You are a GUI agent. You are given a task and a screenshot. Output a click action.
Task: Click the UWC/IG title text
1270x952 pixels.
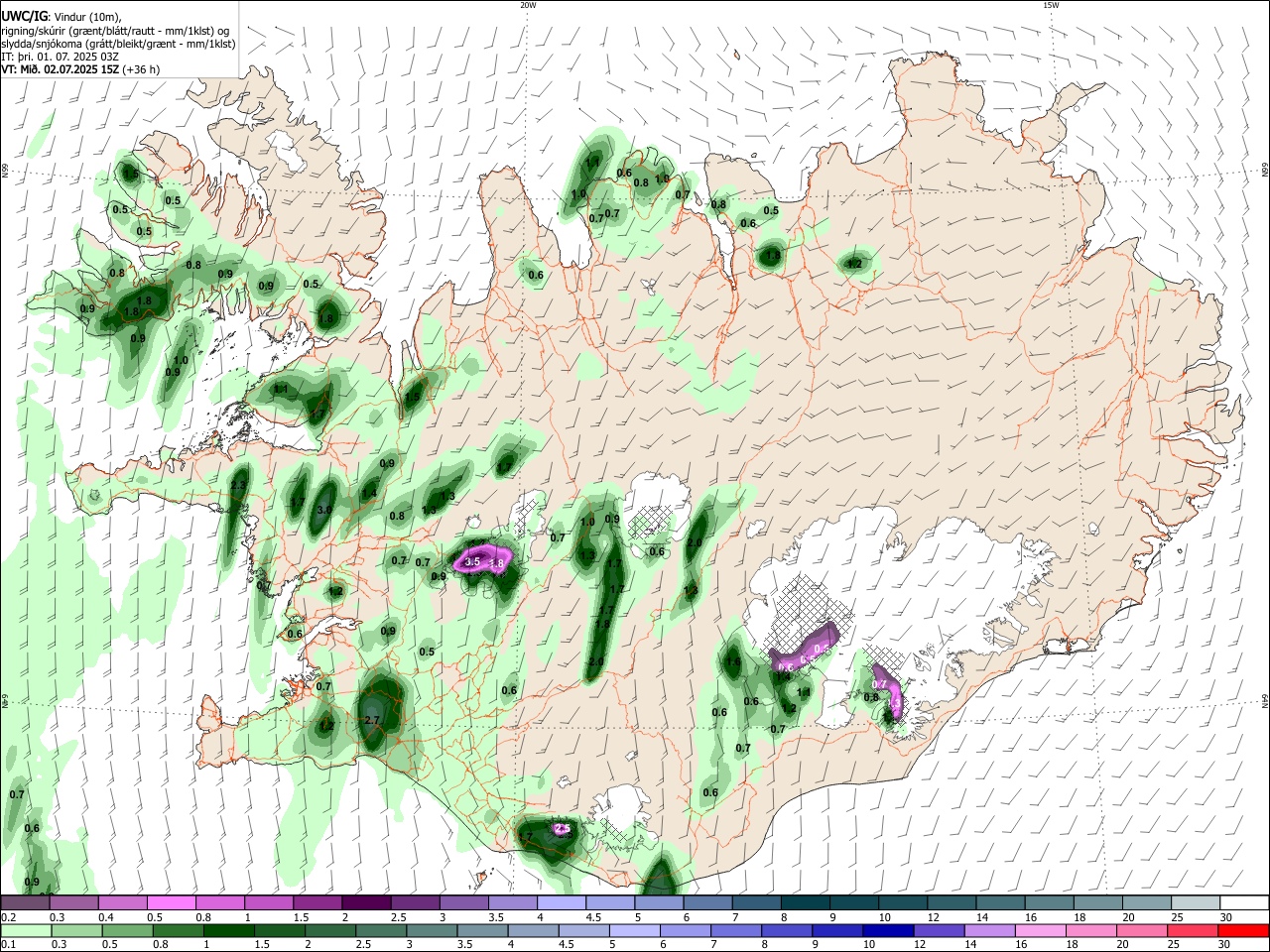click(24, 16)
